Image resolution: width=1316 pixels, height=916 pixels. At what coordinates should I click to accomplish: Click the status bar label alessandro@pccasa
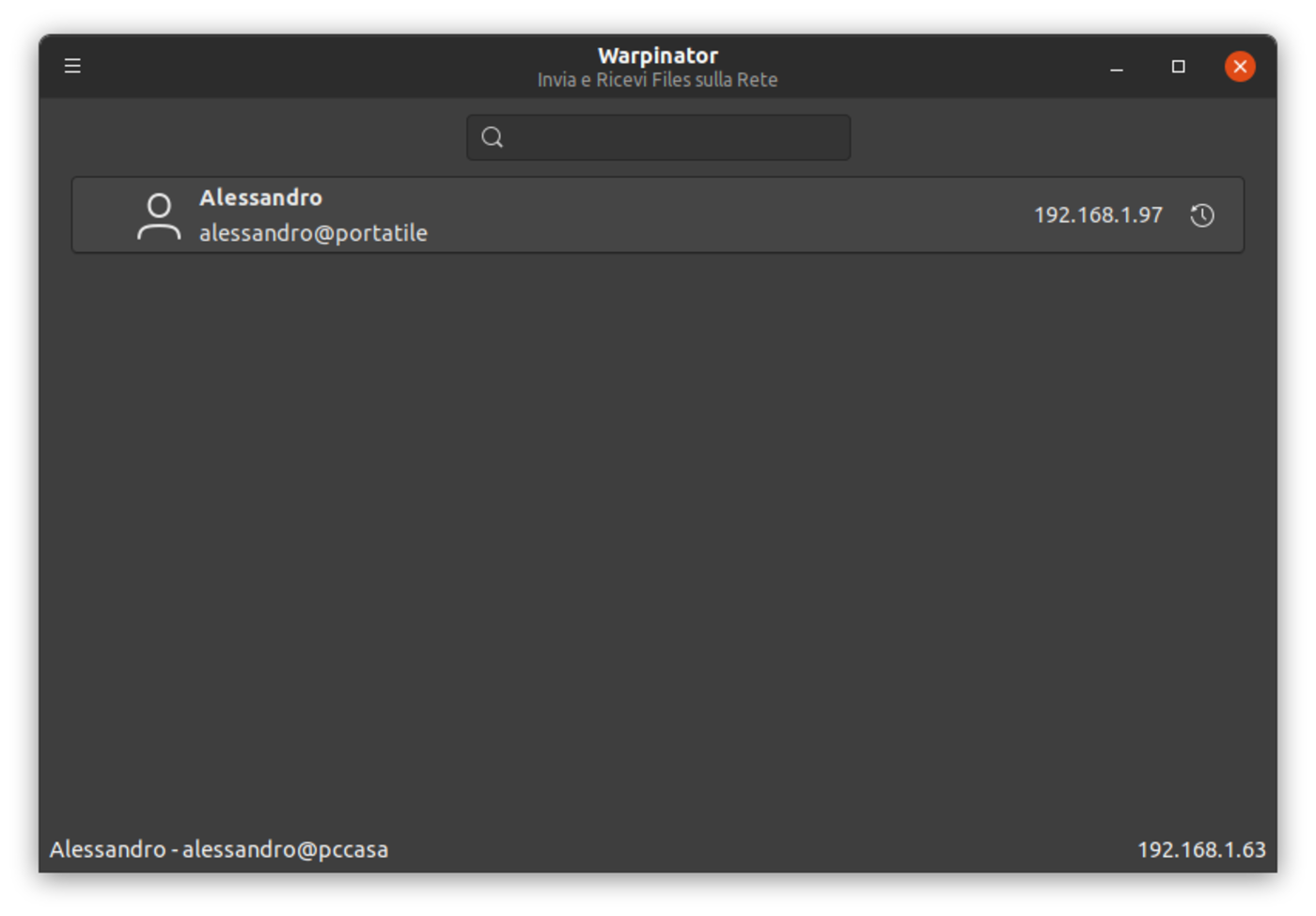pyautogui.click(x=285, y=849)
